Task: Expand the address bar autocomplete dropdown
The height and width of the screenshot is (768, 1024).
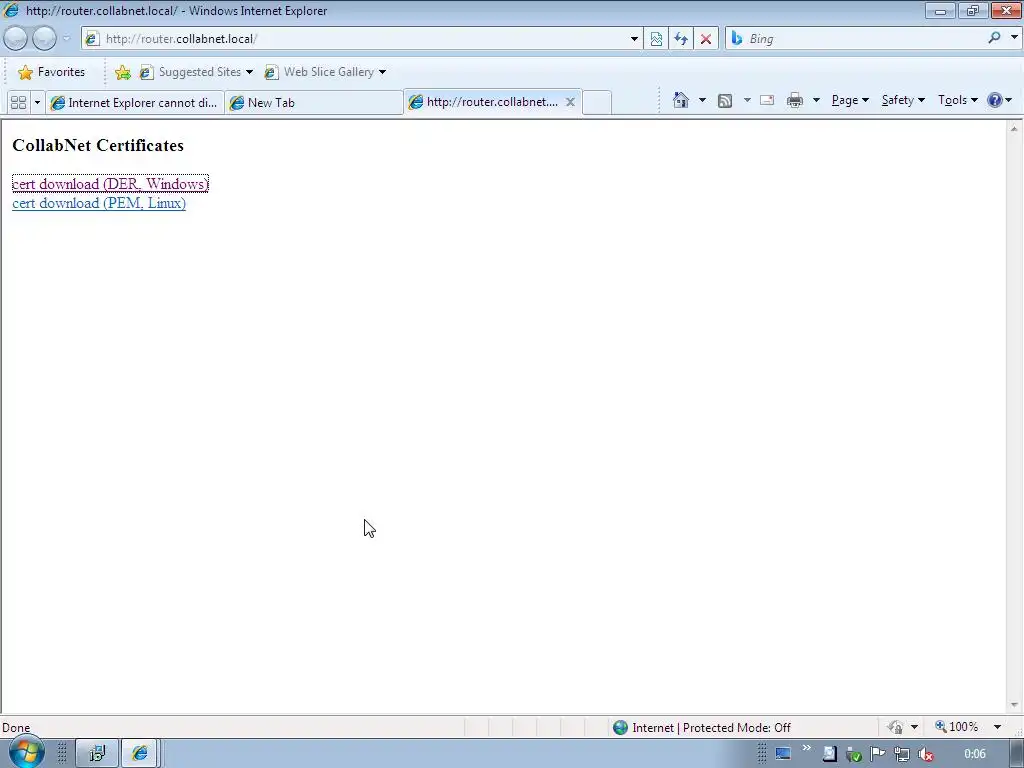Action: pyautogui.click(x=633, y=39)
